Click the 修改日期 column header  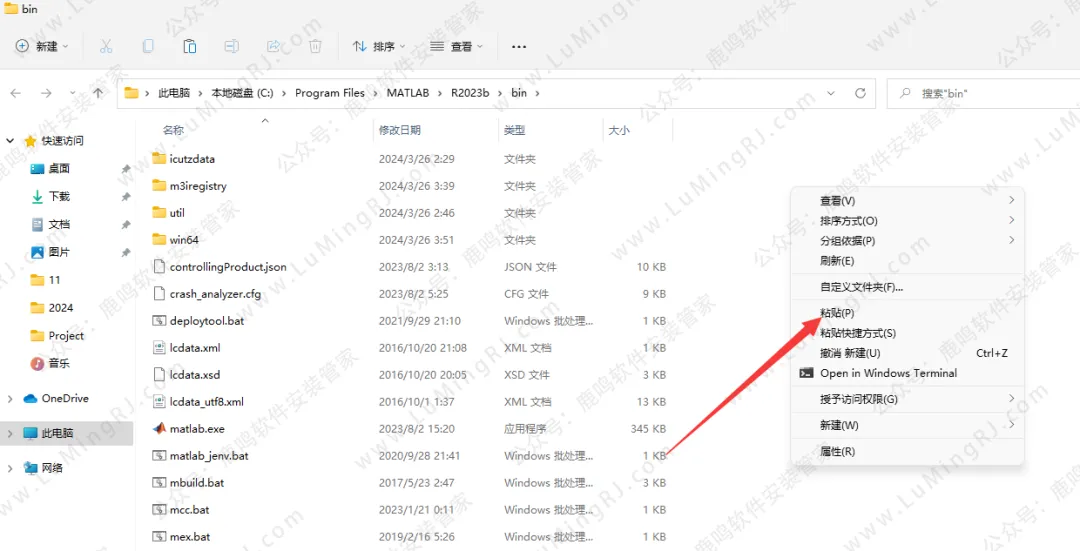(x=399, y=130)
